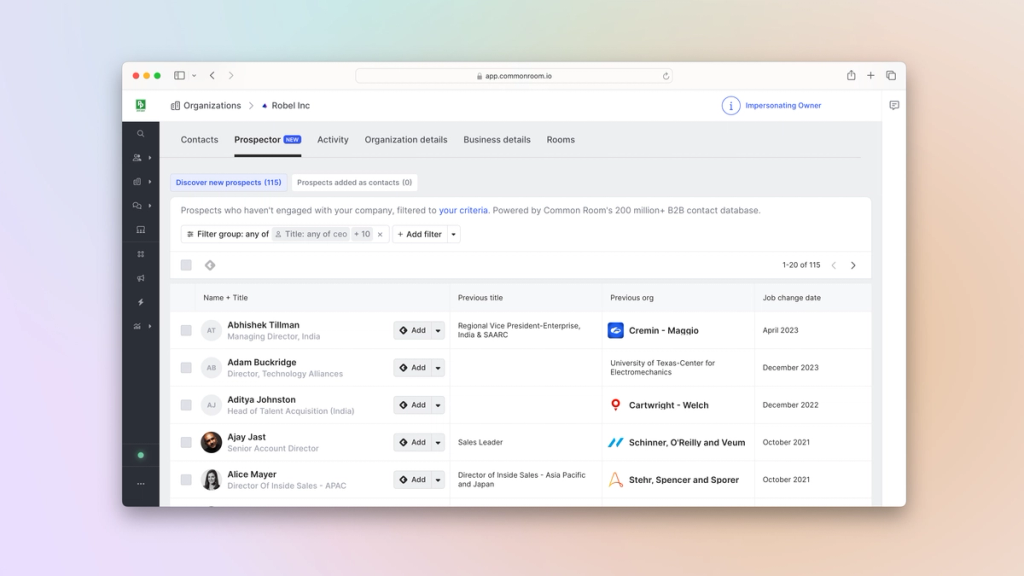Viewport: 1024px width, 576px height.
Task: Show Safari tab overview icon
Action: (x=891, y=75)
